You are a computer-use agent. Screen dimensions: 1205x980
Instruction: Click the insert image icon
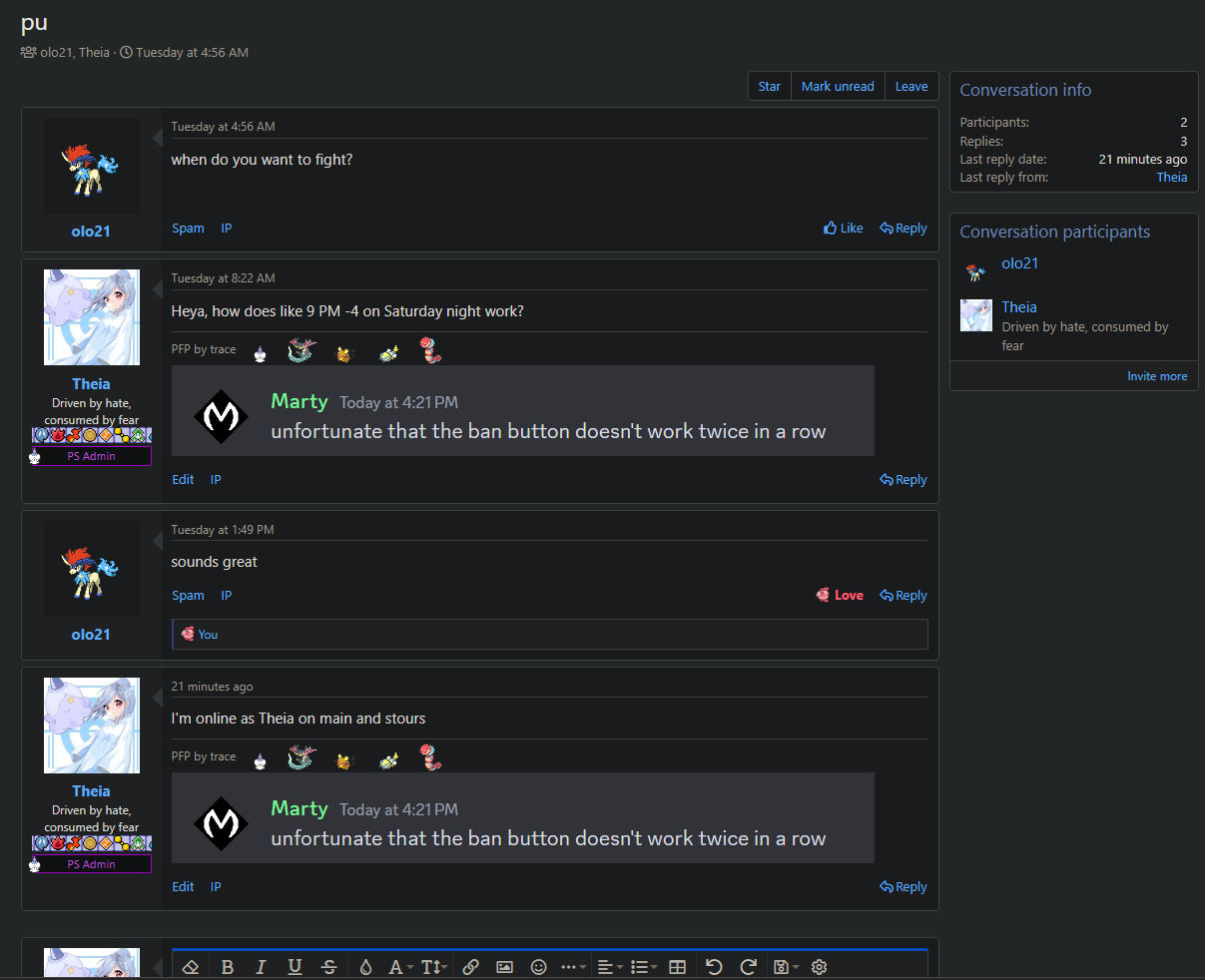tap(504, 966)
